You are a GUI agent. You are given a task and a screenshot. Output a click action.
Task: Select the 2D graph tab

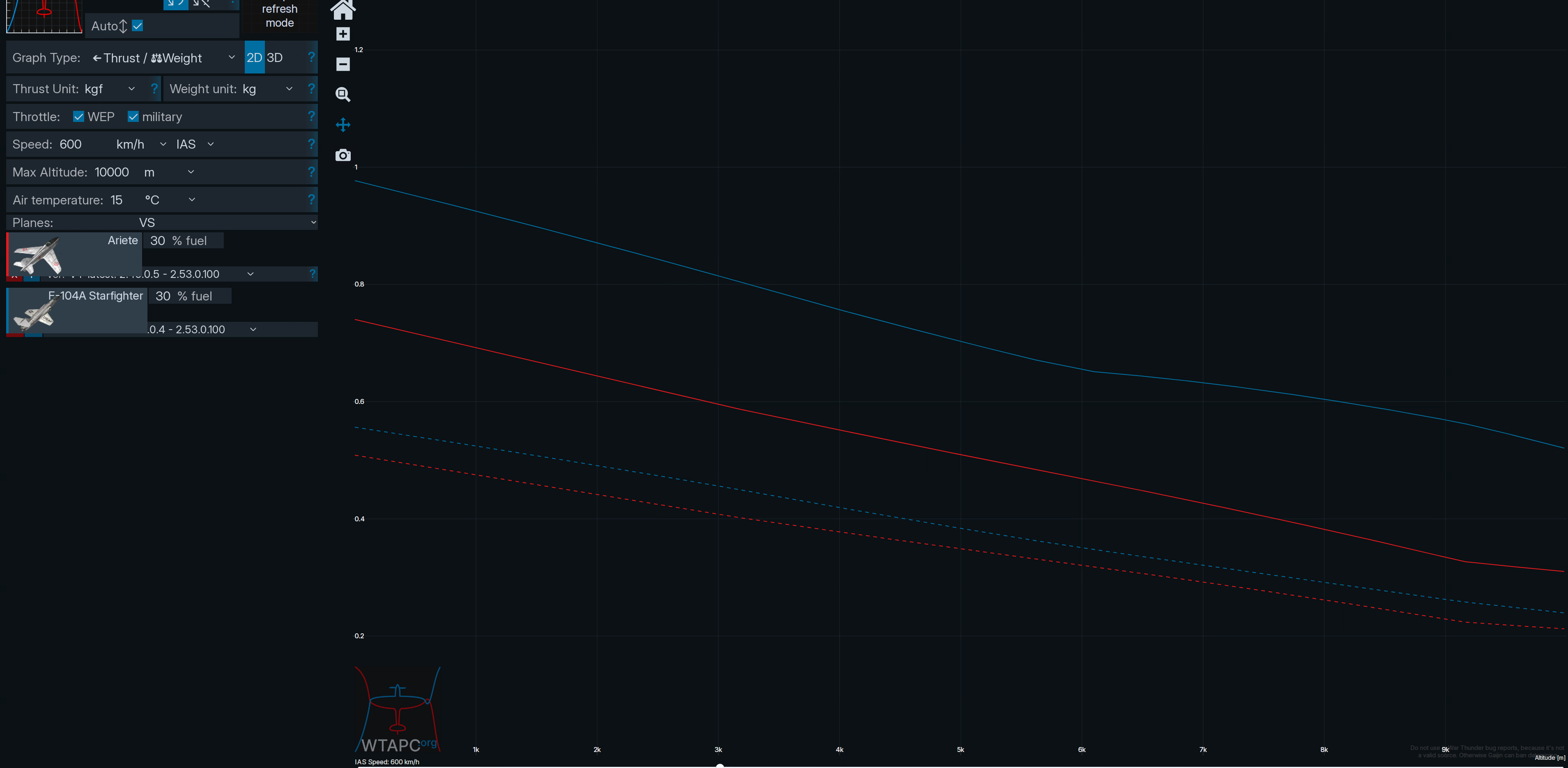(x=255, y=57)
